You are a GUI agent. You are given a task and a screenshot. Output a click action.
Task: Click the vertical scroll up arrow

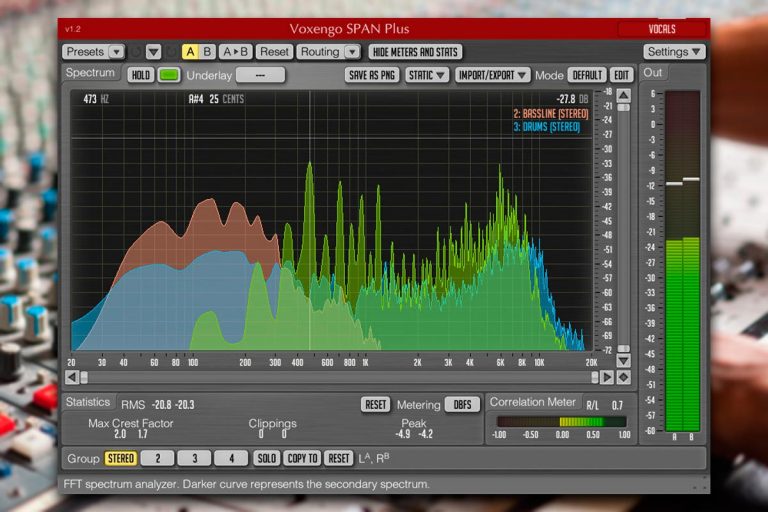point(623,95)
